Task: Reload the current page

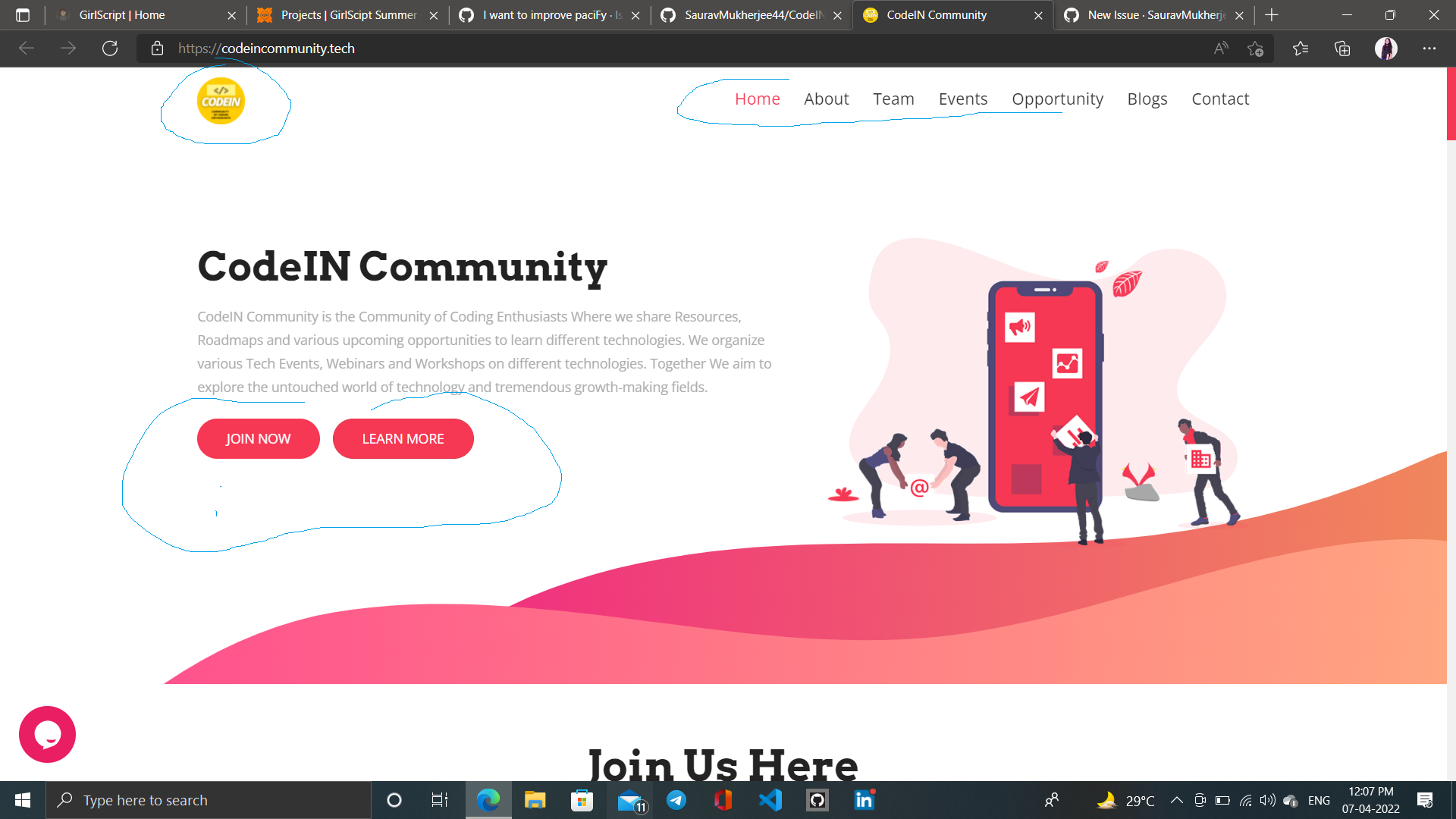Action: click(110, 48)
